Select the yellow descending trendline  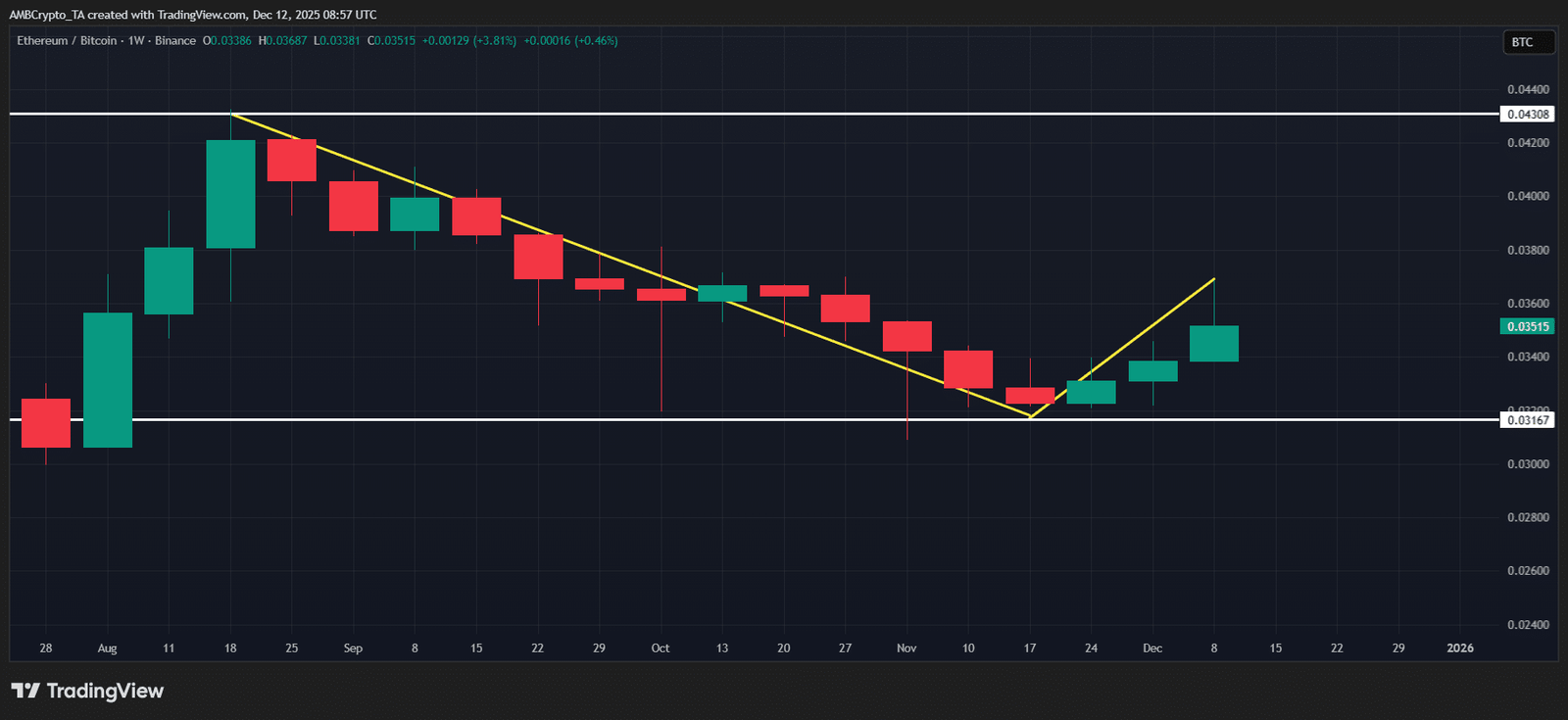[630, 265]
